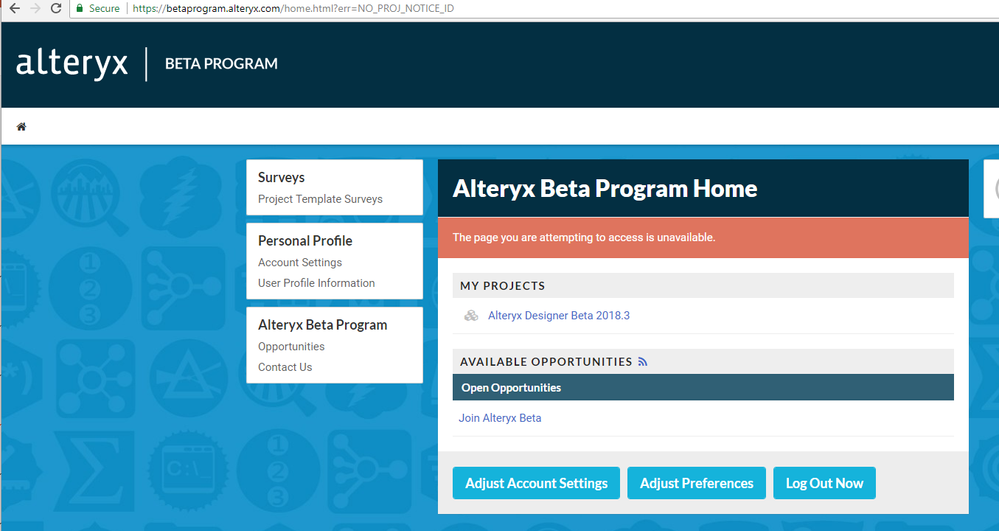This screenshot has height=531, width=999.
Task: Click the Adjust Preferences button
Action: click(696, 483)
